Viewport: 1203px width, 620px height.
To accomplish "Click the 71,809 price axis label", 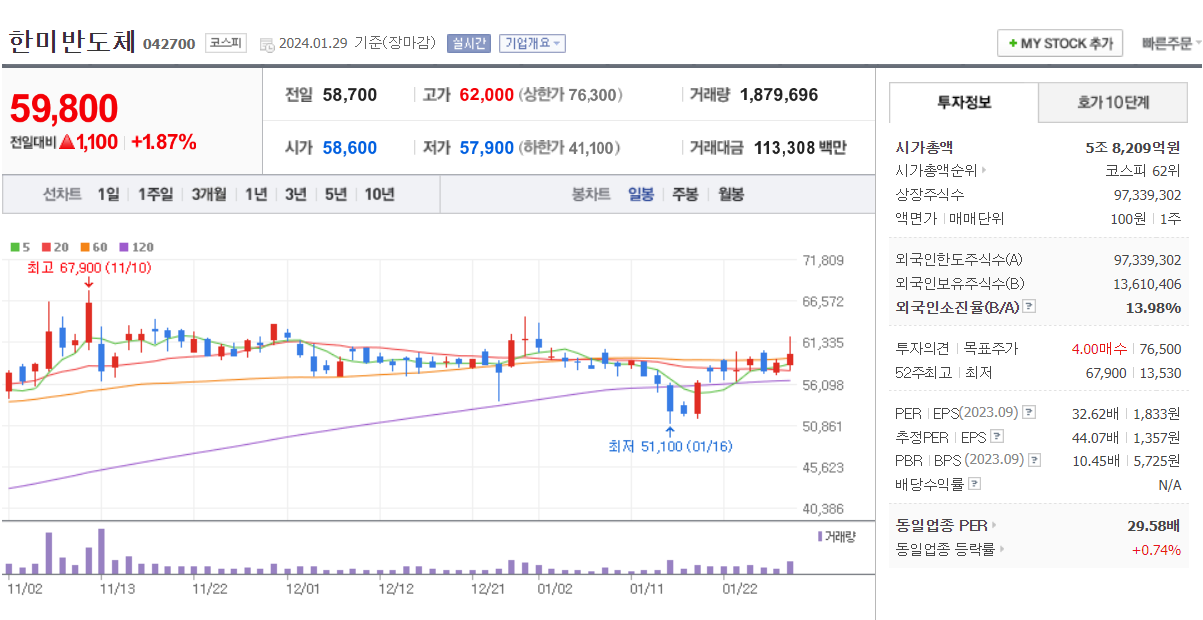I will coord(824,261).
